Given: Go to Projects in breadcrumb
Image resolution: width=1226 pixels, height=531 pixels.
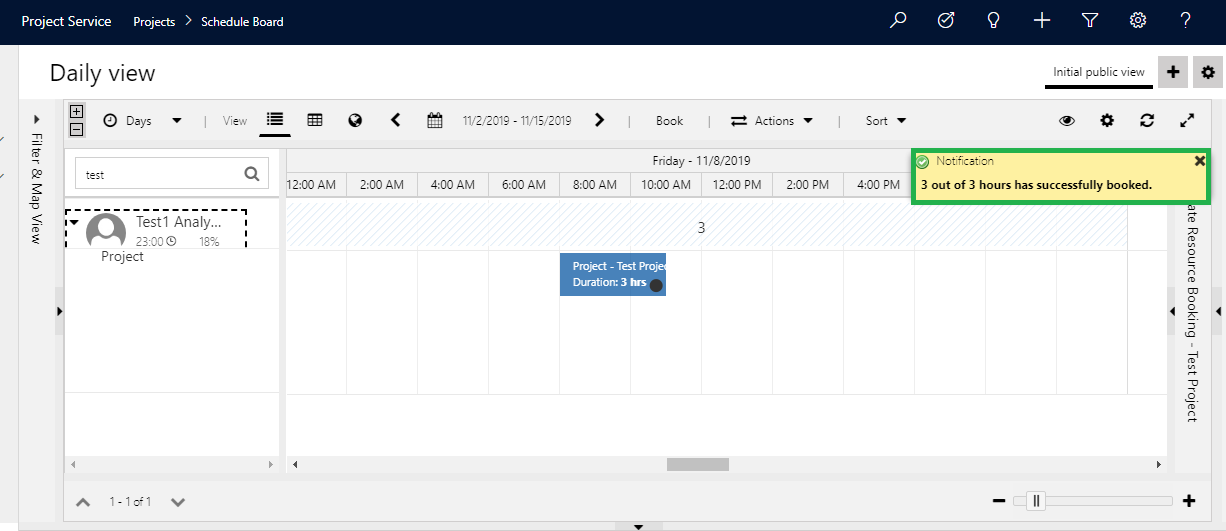Looking at the screenshot, I should coord(154,21).
